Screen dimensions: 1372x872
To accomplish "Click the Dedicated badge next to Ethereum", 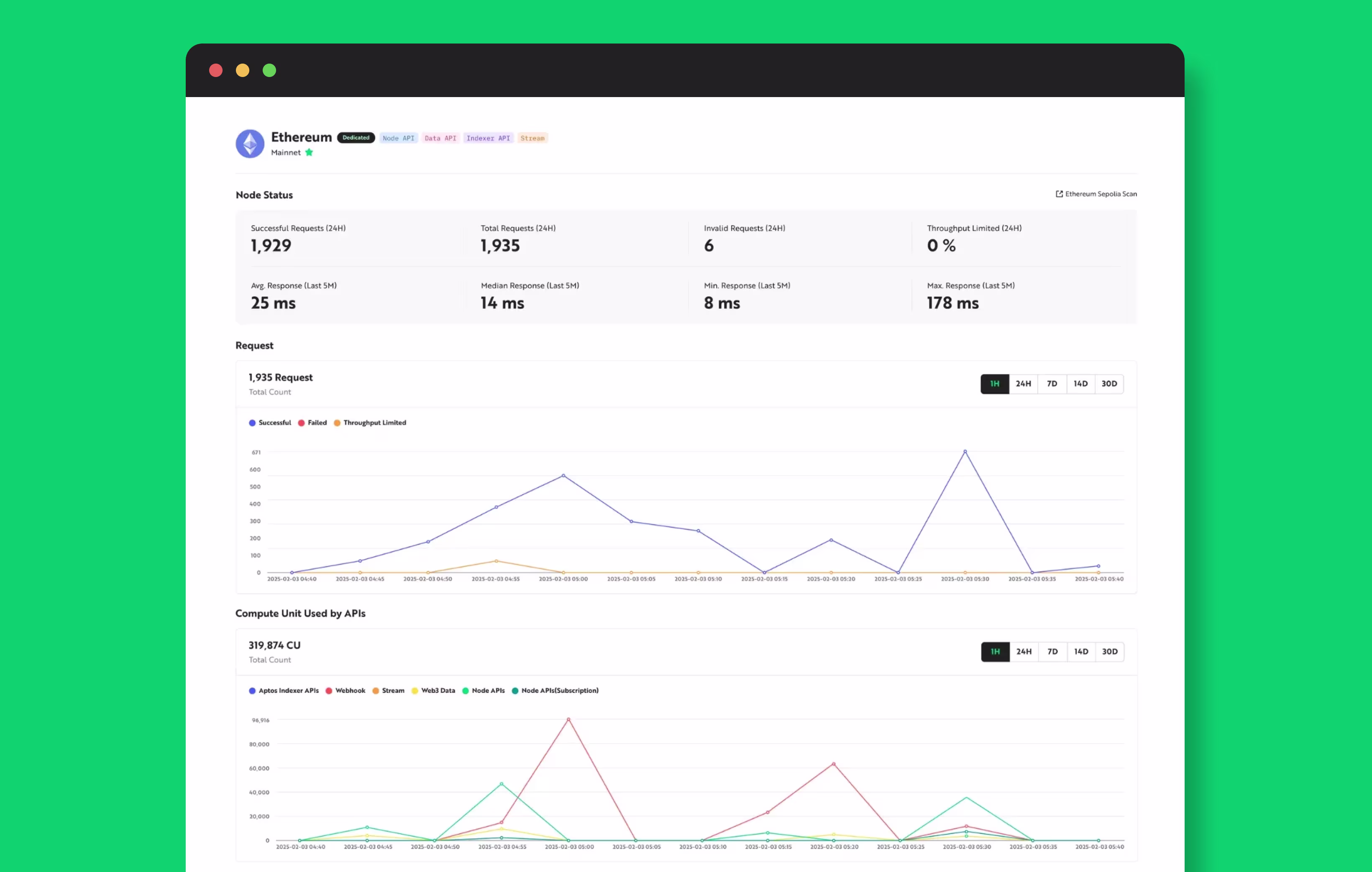I will (x=356, y=137).
